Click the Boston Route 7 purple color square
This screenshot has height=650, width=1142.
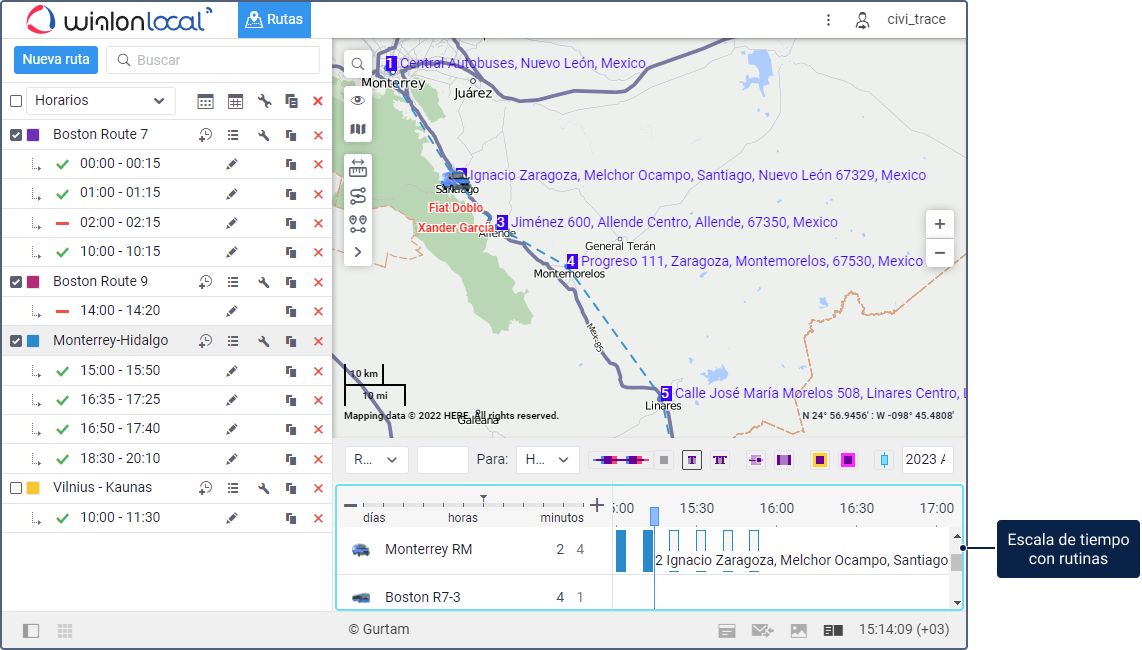[33, 135]
